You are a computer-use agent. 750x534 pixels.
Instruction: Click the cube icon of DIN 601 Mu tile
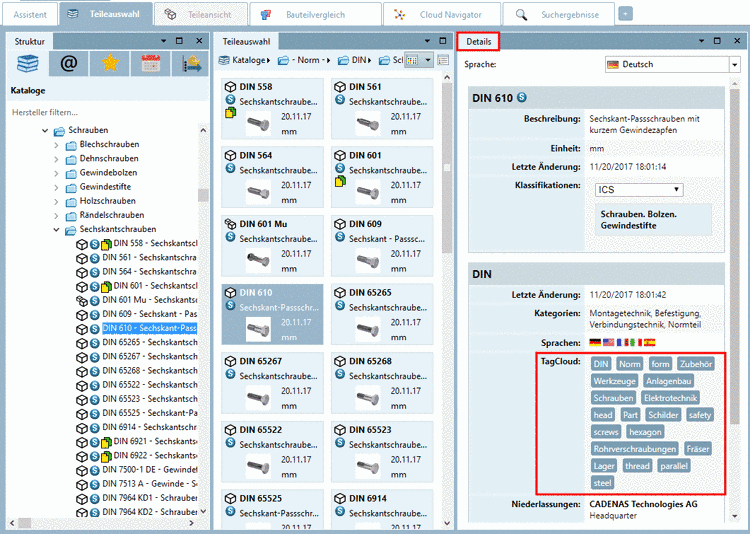231,224
